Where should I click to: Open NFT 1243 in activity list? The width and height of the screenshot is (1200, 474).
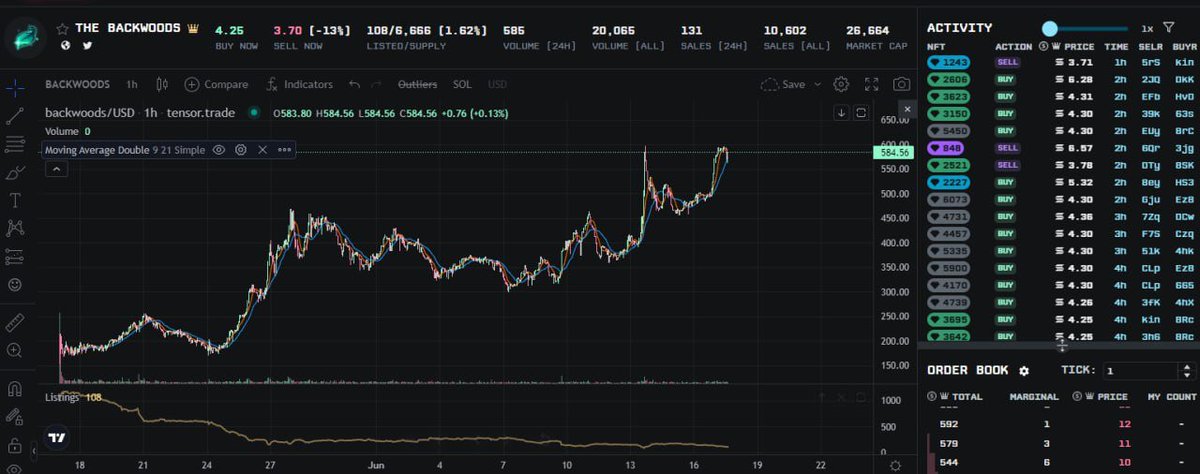click(951, 61)
